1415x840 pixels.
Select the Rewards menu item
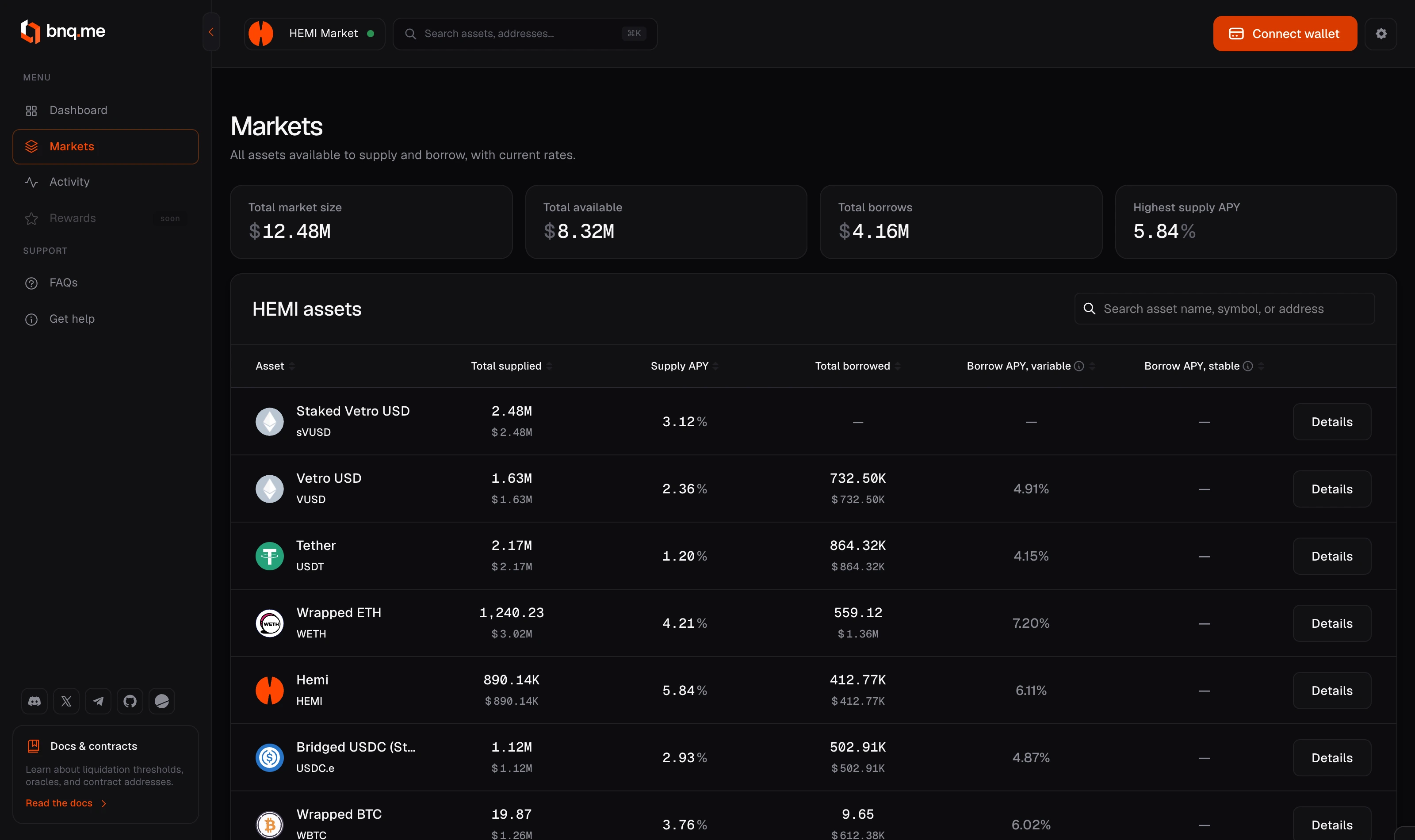[x=105, y=218]
